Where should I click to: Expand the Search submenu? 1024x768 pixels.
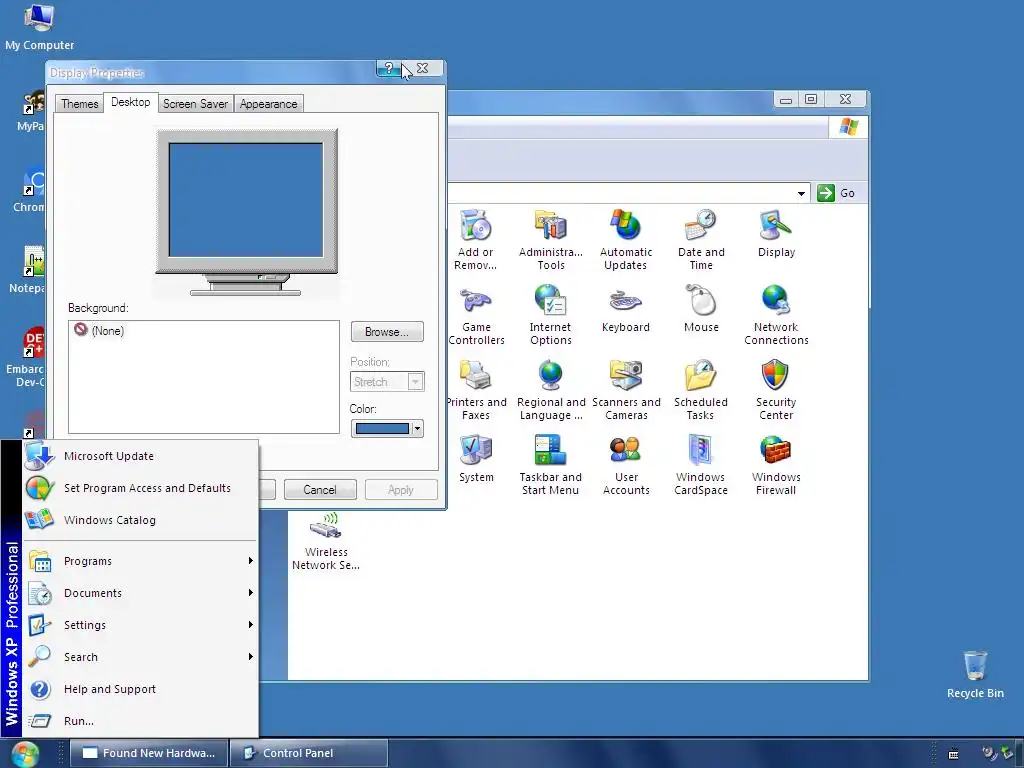[140, 657]
